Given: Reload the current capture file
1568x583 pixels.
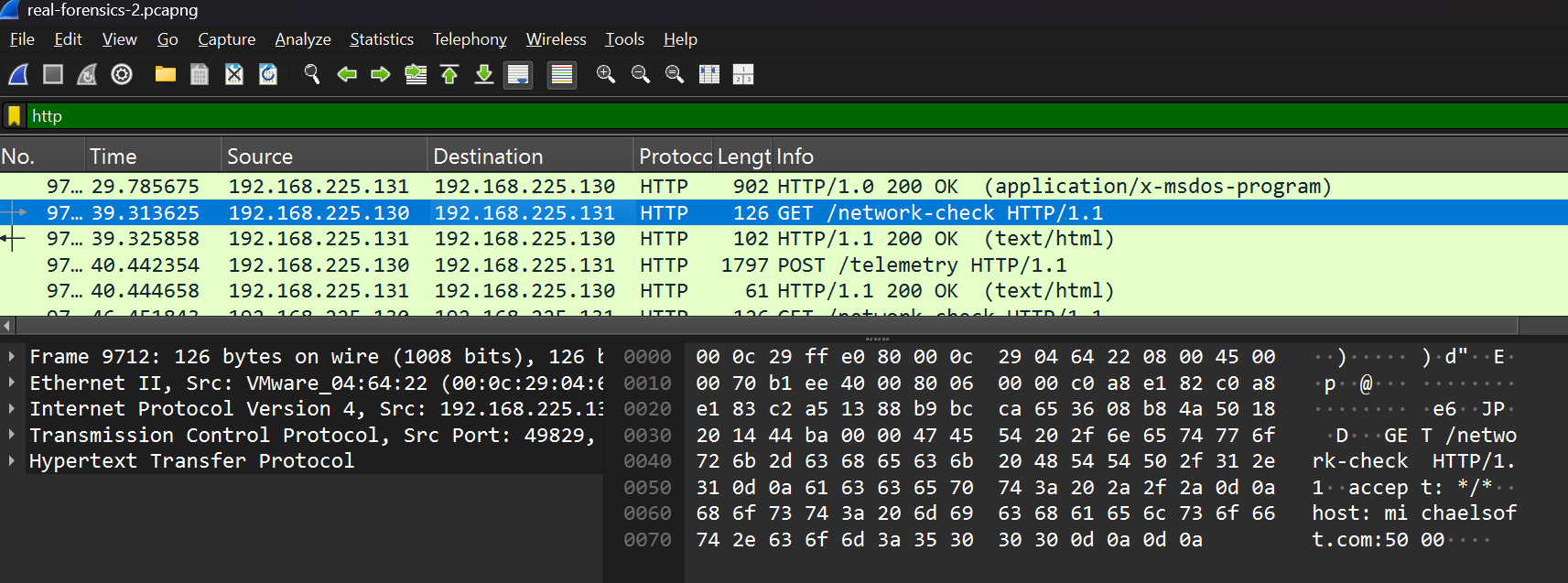Looking at the screenshot, I should 268,74.
